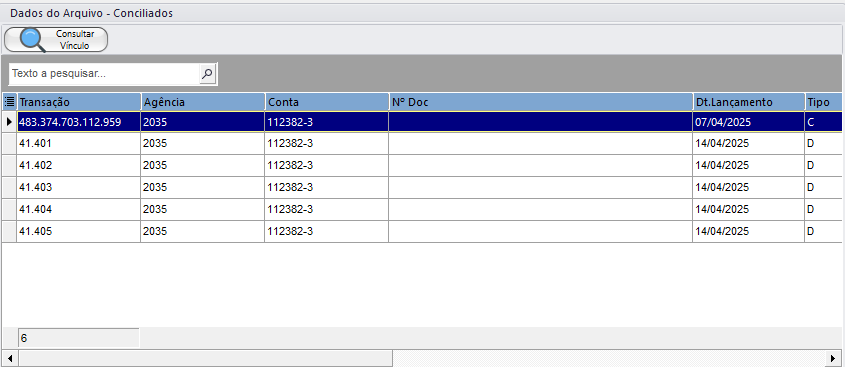Image resolution: width=845 pixels, height=367 pixels.
Task: Select transaction 41.404 cell
Action: [79, 209]
